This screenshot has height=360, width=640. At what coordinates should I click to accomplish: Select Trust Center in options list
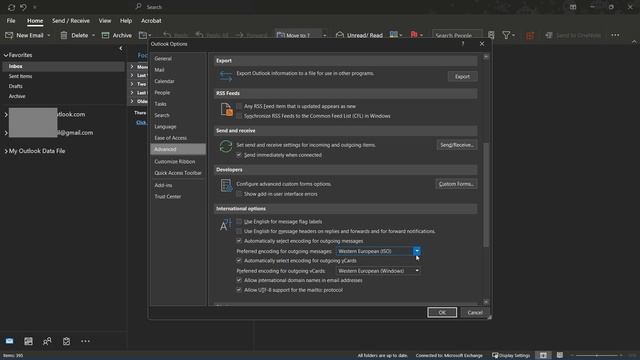pyautogui.click(x=168, y=196)
